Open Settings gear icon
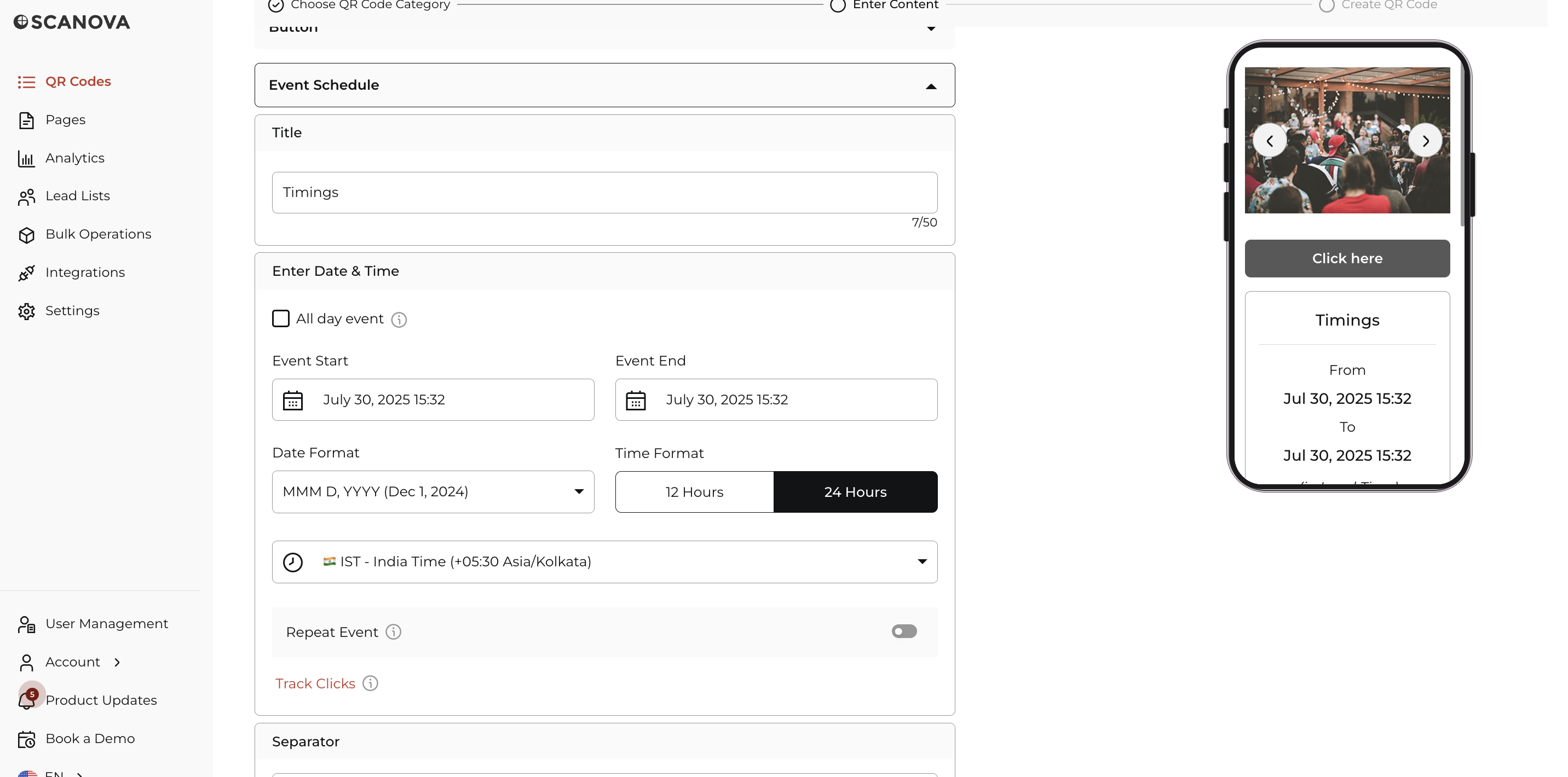The height and width of the screenshot is (777, 1568). (26, 311)
